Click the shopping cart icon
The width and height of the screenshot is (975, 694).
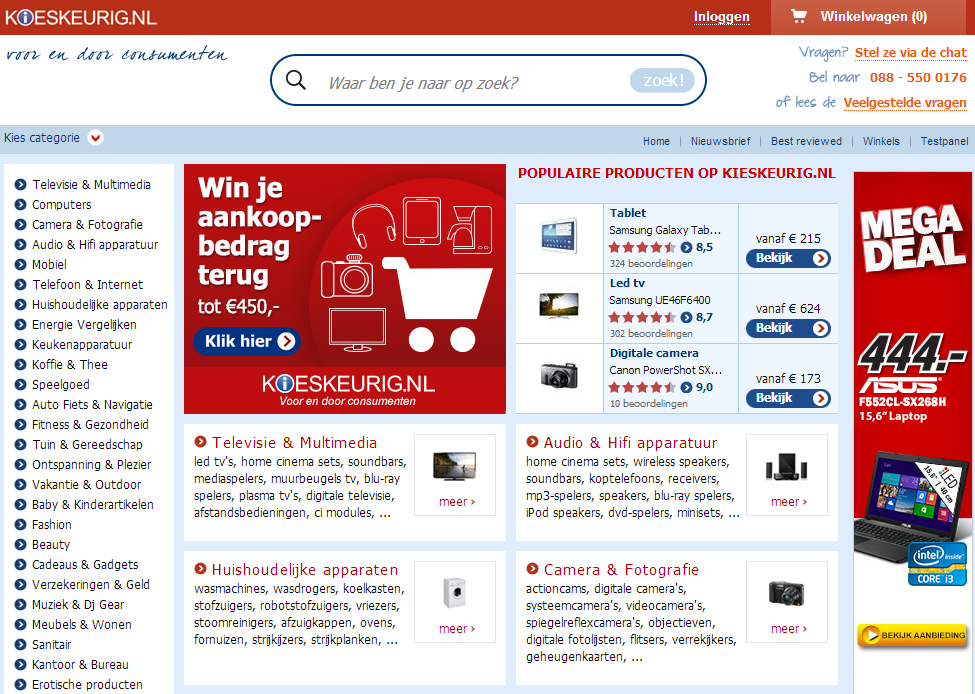[x=798, y=16]
